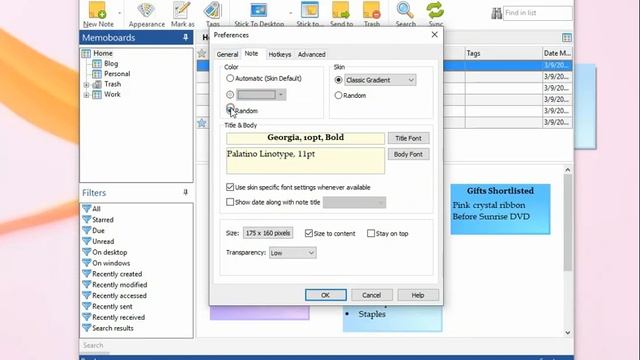This screenshot has width=640, height=360.
Task: Create a New Note from toolbar
Action: pos(98,14)
